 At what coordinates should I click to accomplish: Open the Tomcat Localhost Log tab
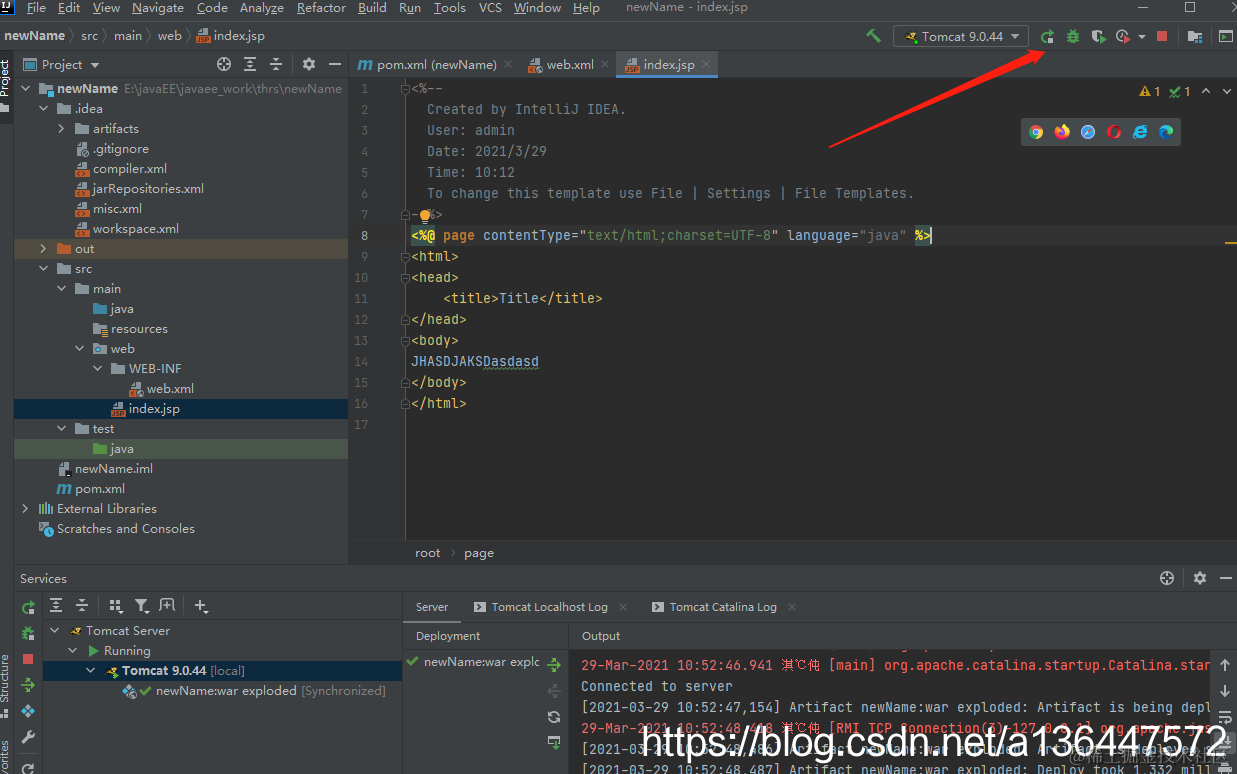552,607
